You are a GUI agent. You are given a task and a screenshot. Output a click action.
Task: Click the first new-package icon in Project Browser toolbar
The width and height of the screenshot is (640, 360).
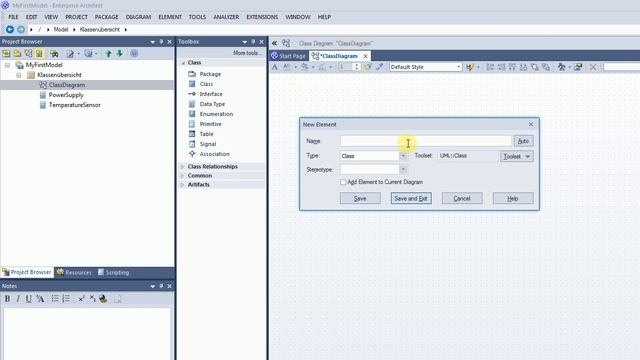[6, 53]
